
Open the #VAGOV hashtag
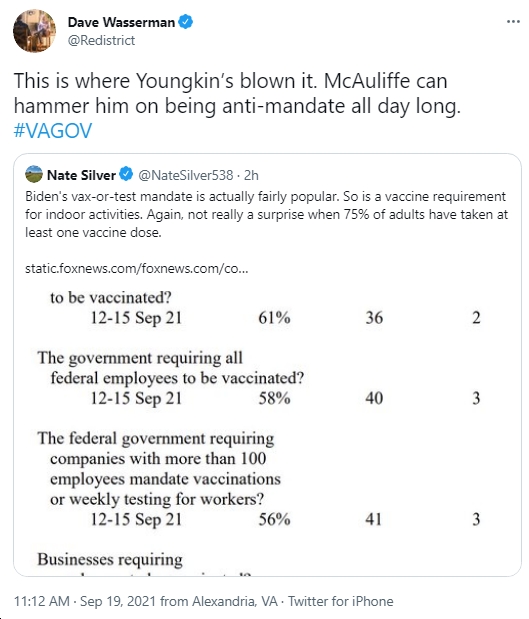(53, 130)
